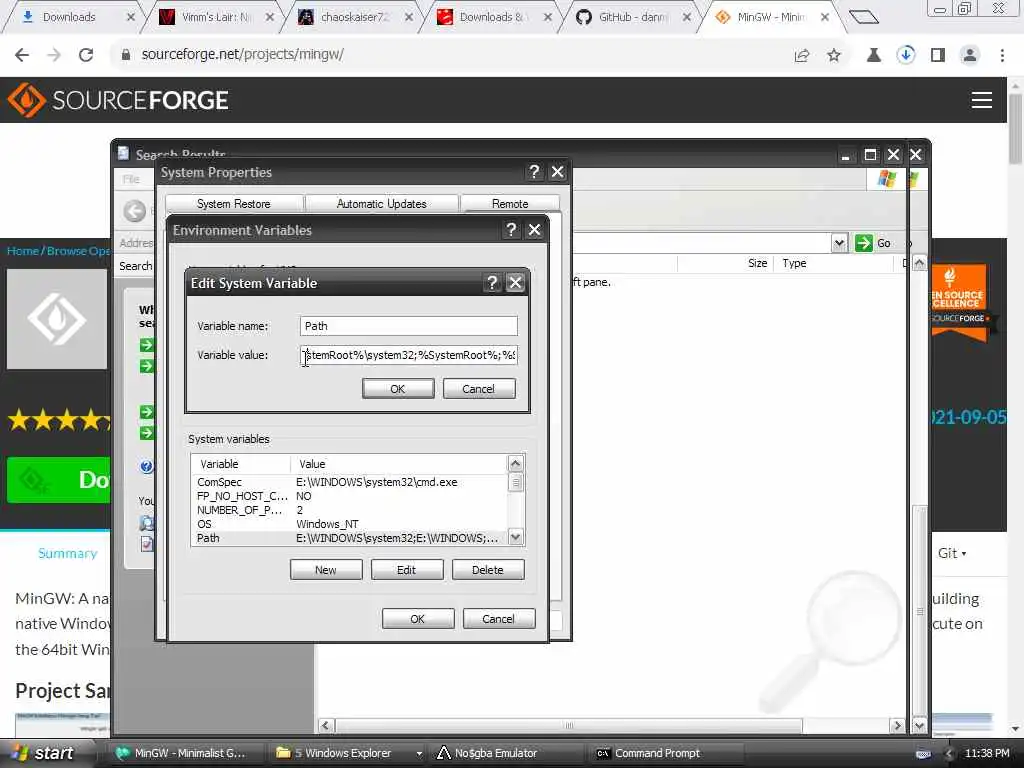Click the share page icon in address bar
1024x768 pixels.
coord(802,56)
